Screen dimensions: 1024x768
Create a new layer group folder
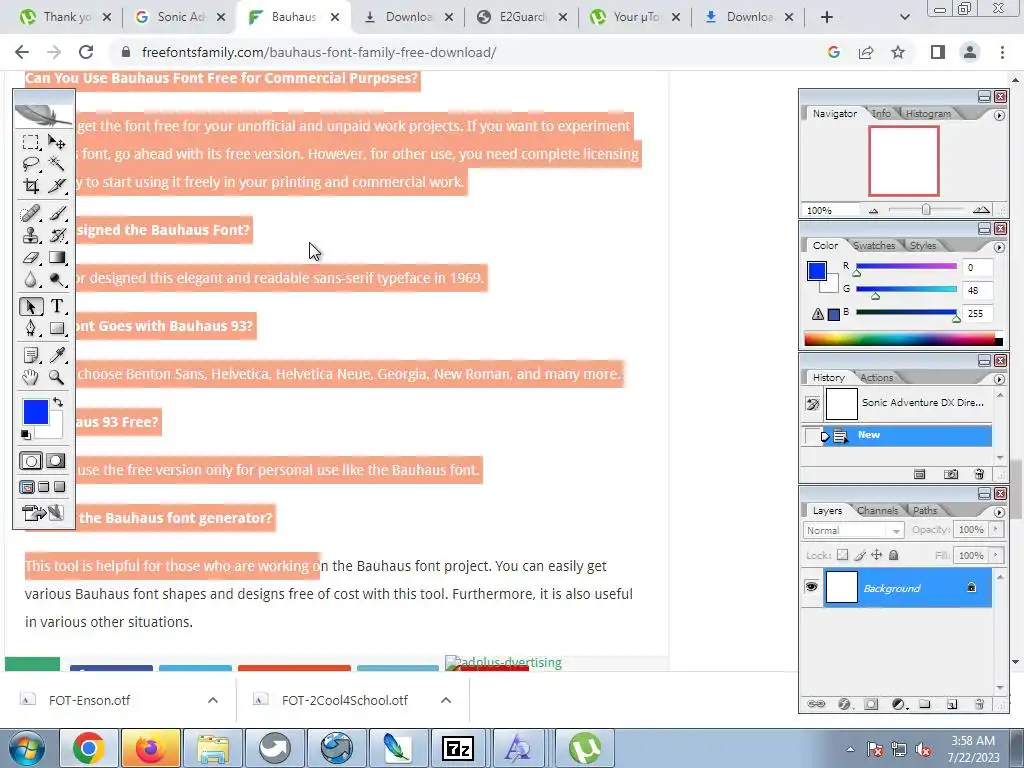click(x=925, y=704)
